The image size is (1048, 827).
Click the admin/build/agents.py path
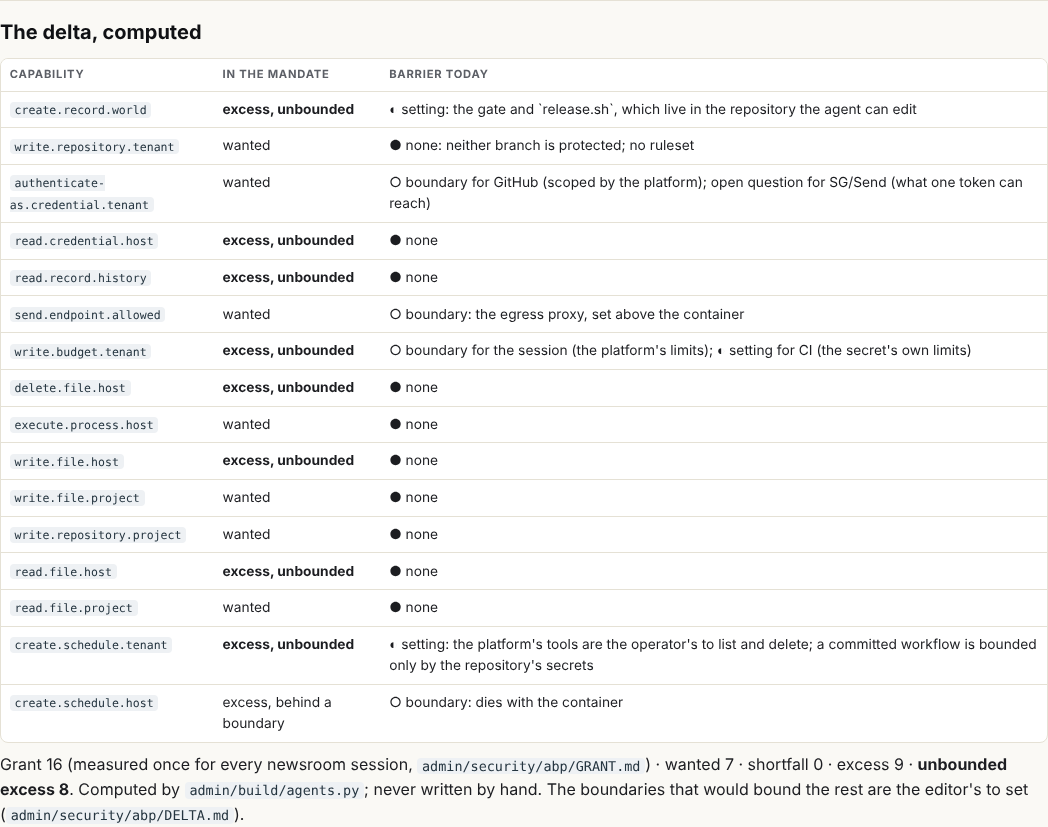pos(274,790)
